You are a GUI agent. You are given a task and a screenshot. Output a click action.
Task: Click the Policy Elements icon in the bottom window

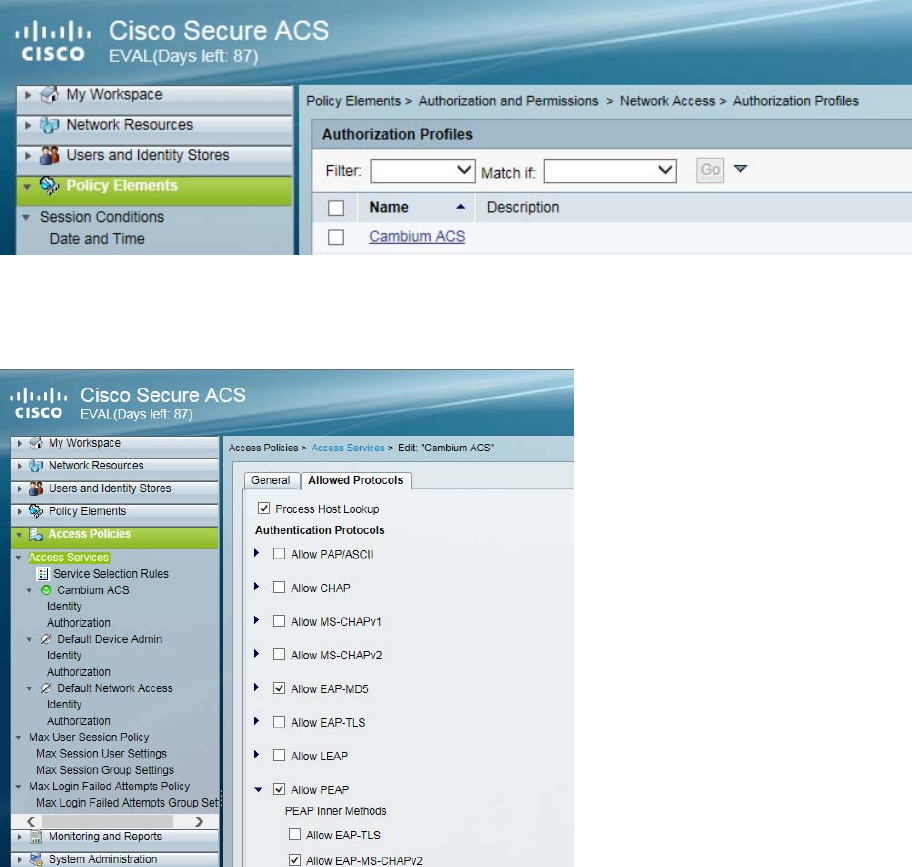(x=36, y=511)
